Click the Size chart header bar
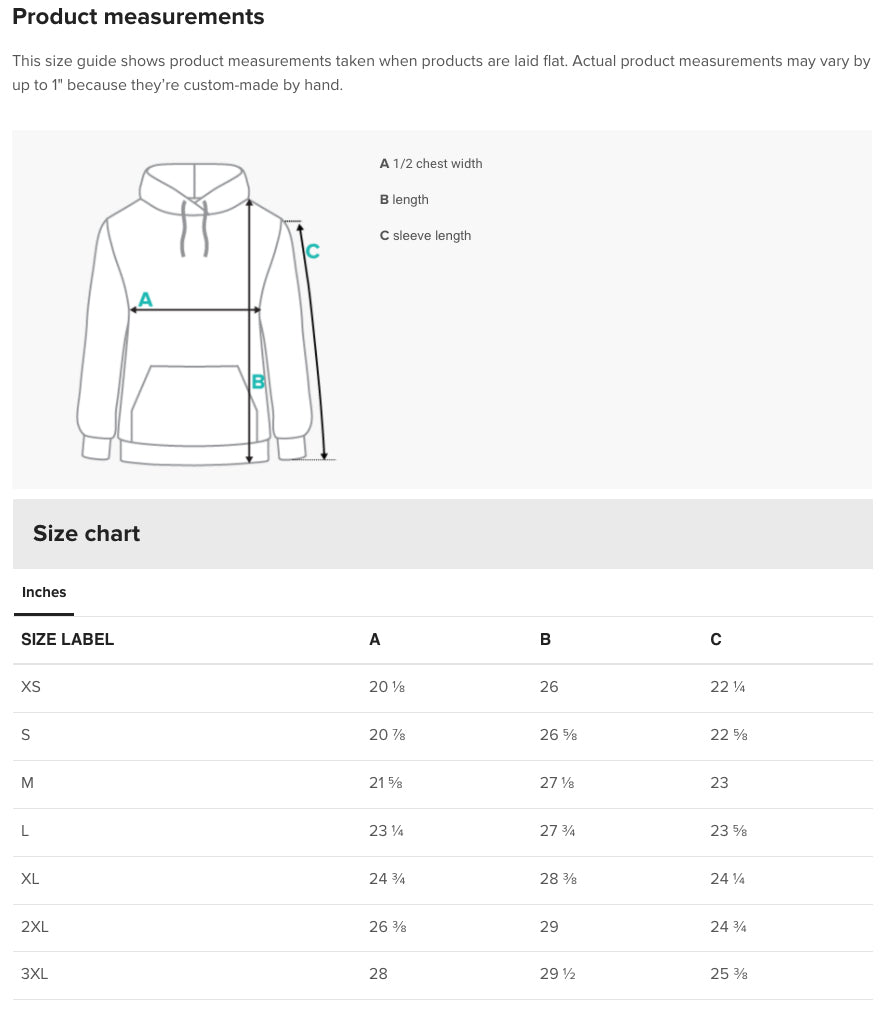Screen dimensions: 885x1013 coord(442,534)
